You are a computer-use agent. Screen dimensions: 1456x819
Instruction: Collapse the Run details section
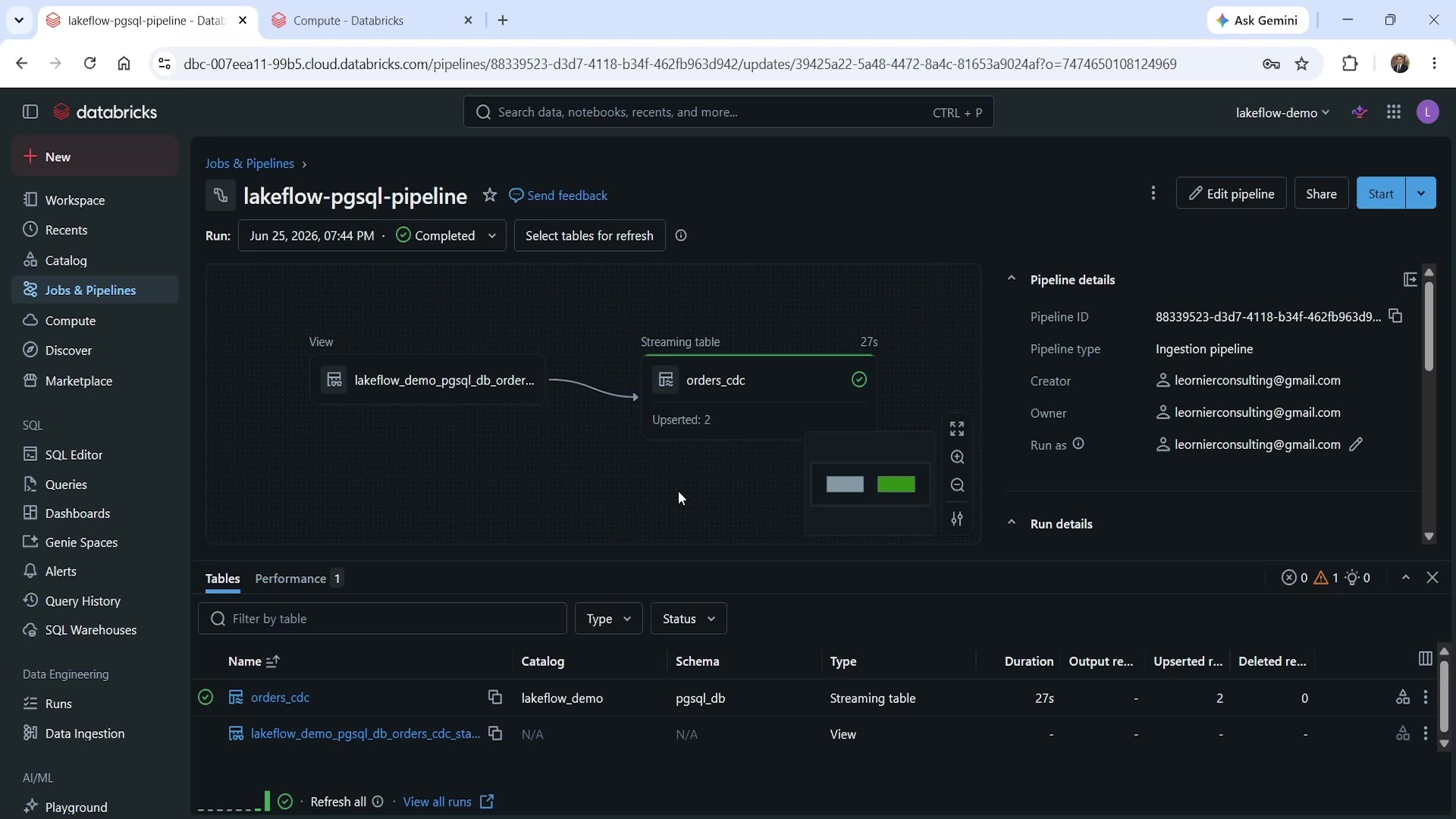pyautogui.click(x=1011, y=523)
